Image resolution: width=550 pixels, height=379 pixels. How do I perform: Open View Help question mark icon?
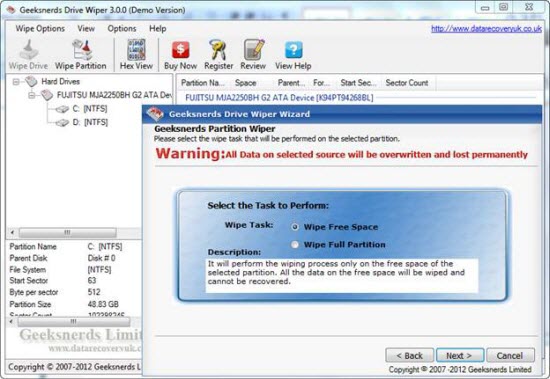click(x=294, y=50)
